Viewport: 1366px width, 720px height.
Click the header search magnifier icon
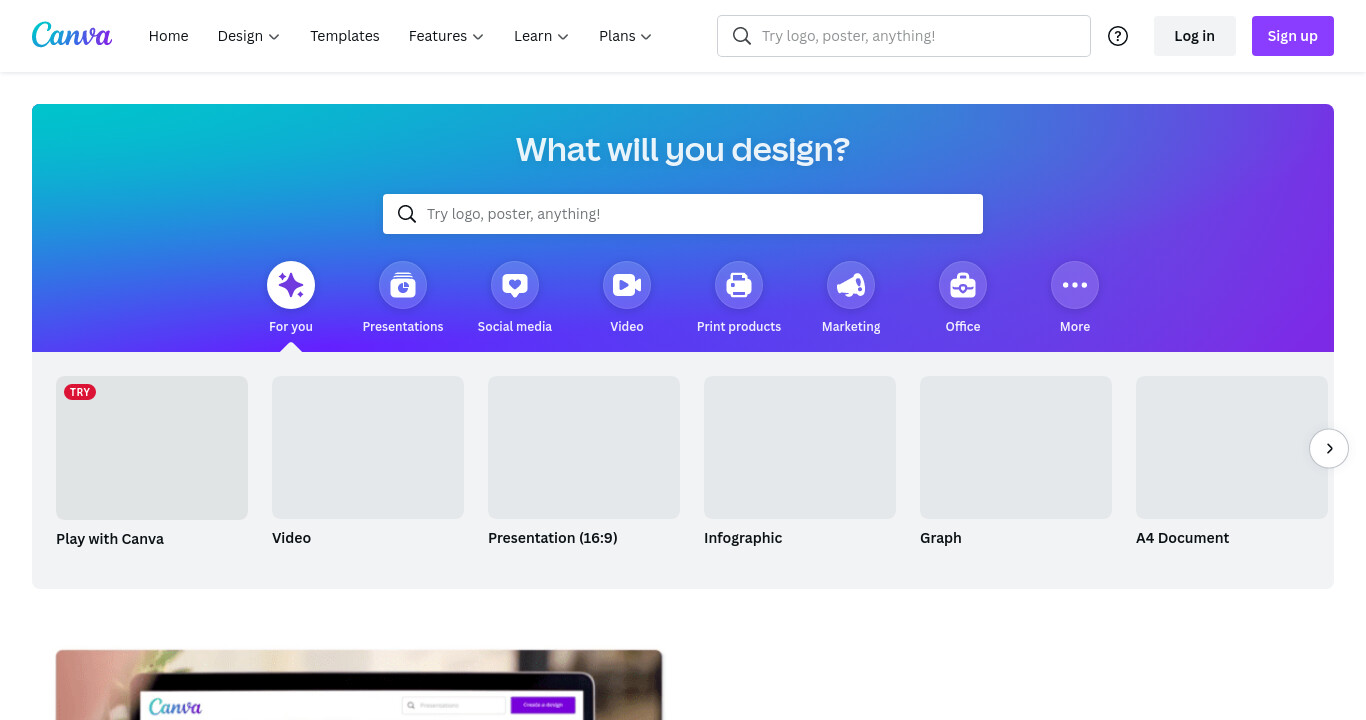click(x=741, y=36)
